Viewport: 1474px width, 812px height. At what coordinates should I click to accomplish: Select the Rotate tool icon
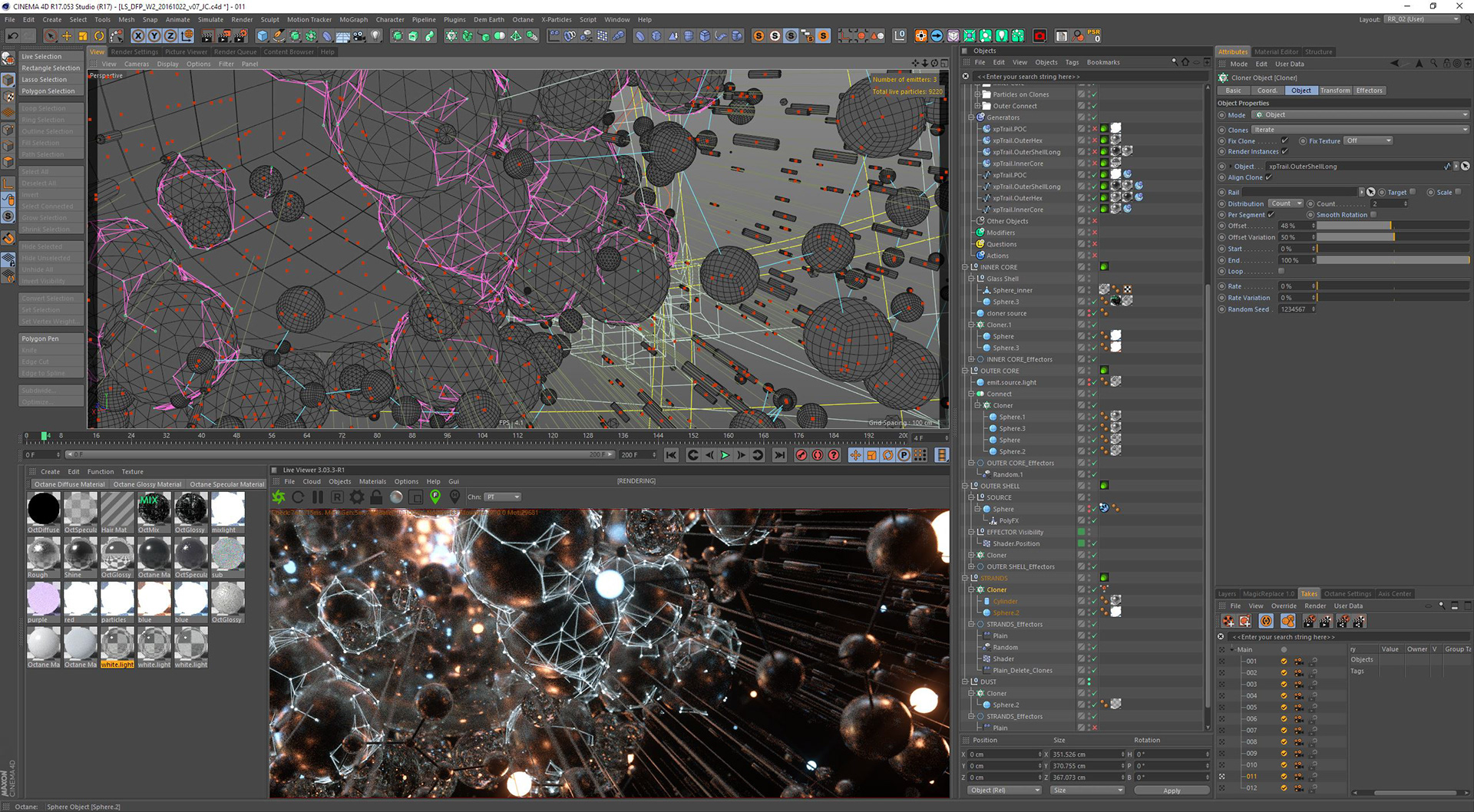[99, 35]
